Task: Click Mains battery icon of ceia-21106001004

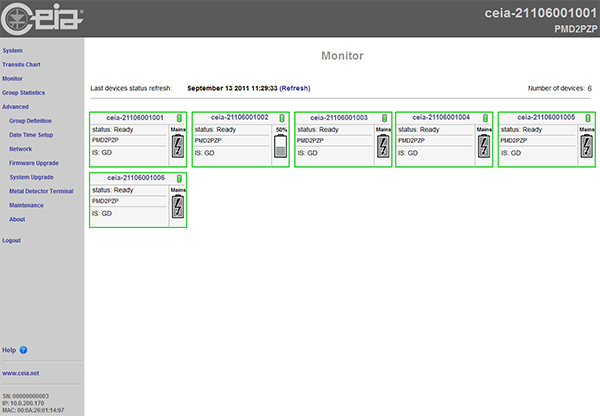Action: [484, 146]
